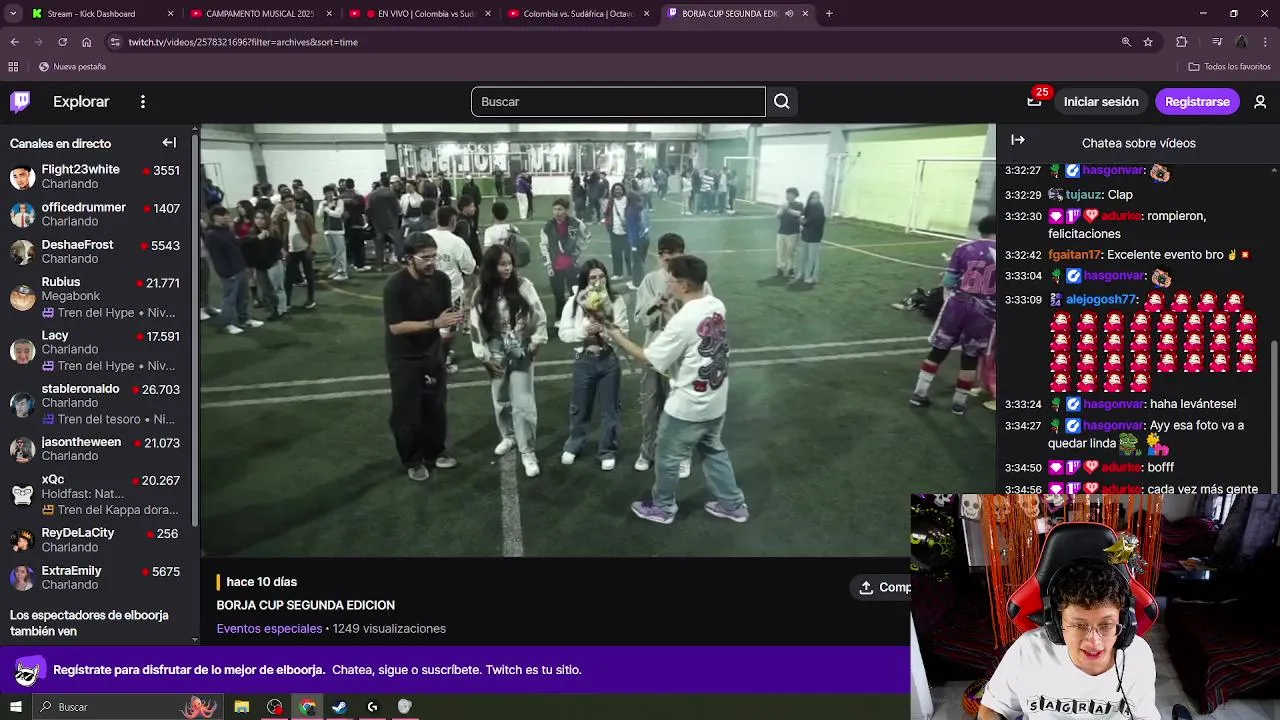Open the browser extensions puzzle icon
Viewport: 1280px width, 720px height.
(1182, 42)
